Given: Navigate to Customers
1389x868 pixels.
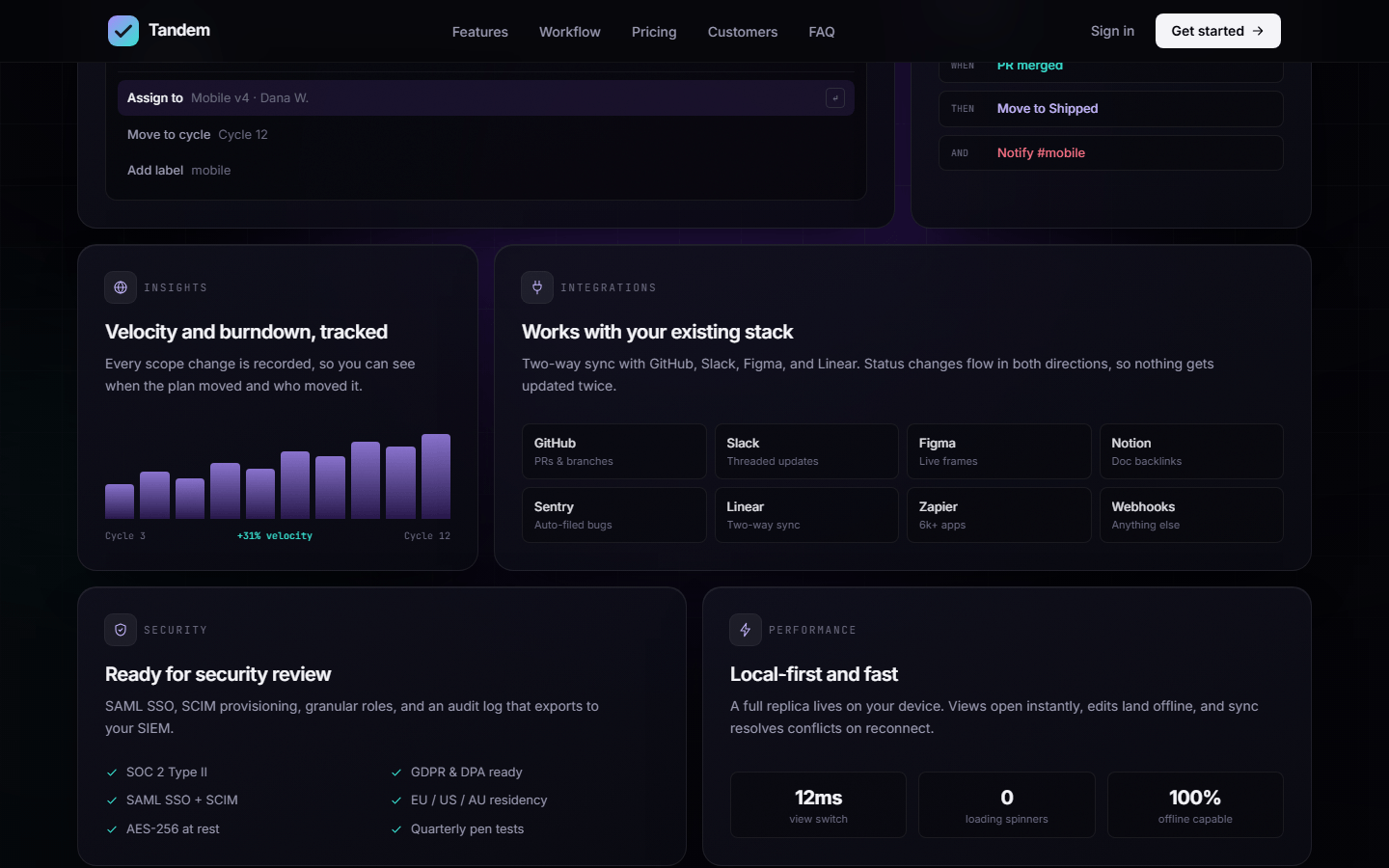Looking at the screenshot, I should [x=743, y=32].
